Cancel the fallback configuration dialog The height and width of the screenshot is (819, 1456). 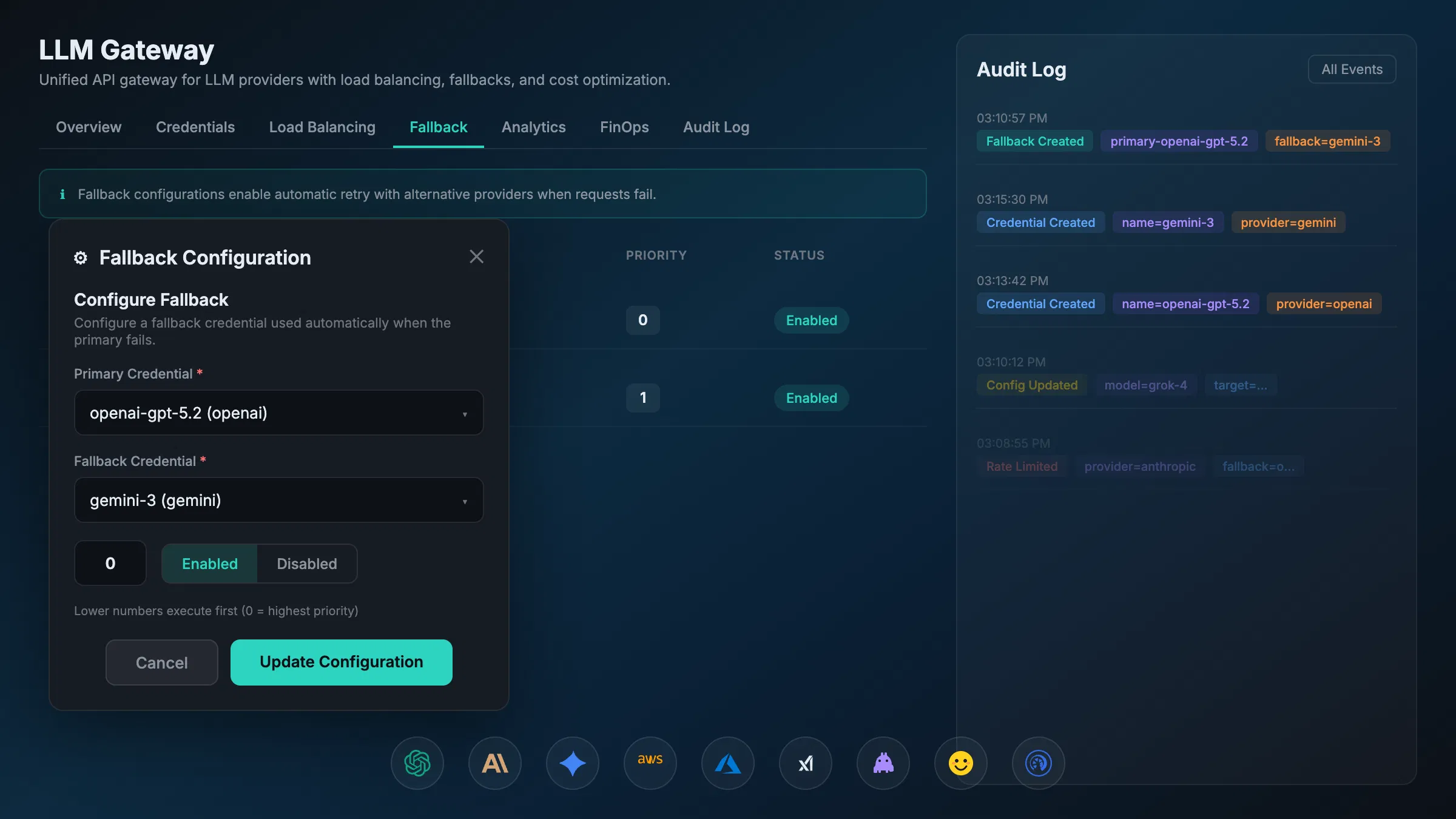[161, 662]
